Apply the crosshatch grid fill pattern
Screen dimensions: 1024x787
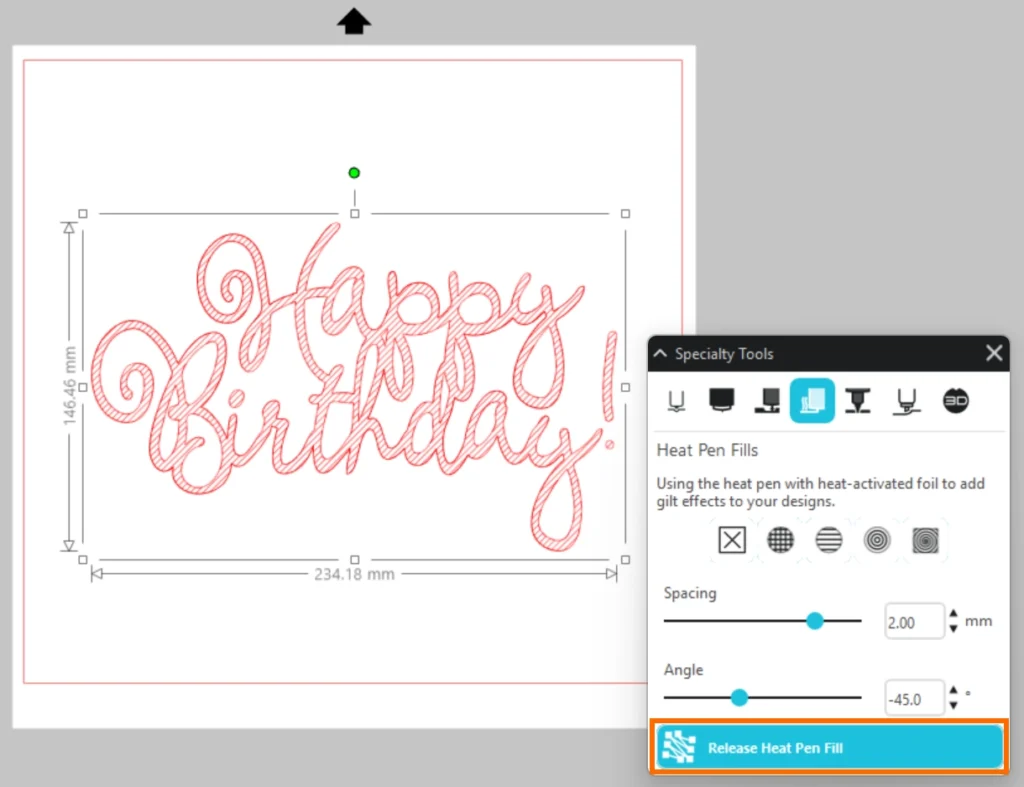coord(780,541)
